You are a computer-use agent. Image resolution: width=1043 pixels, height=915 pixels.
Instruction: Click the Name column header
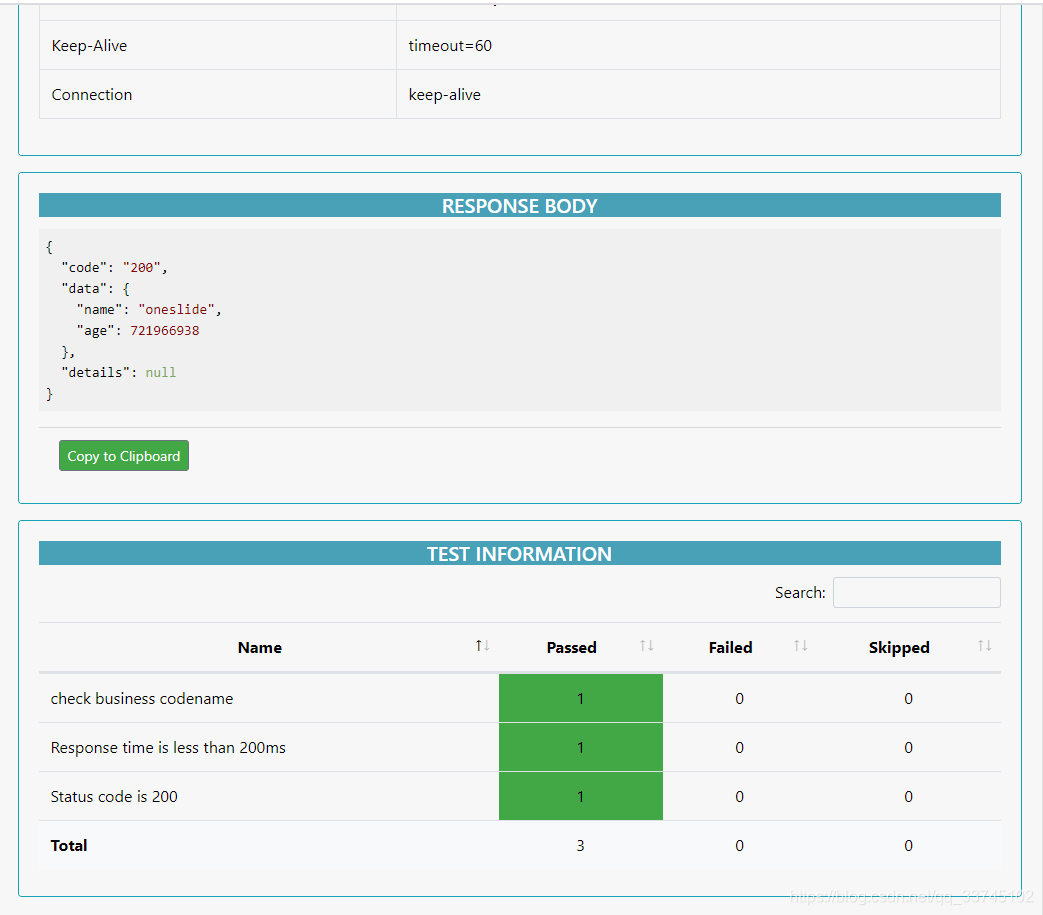260,648
